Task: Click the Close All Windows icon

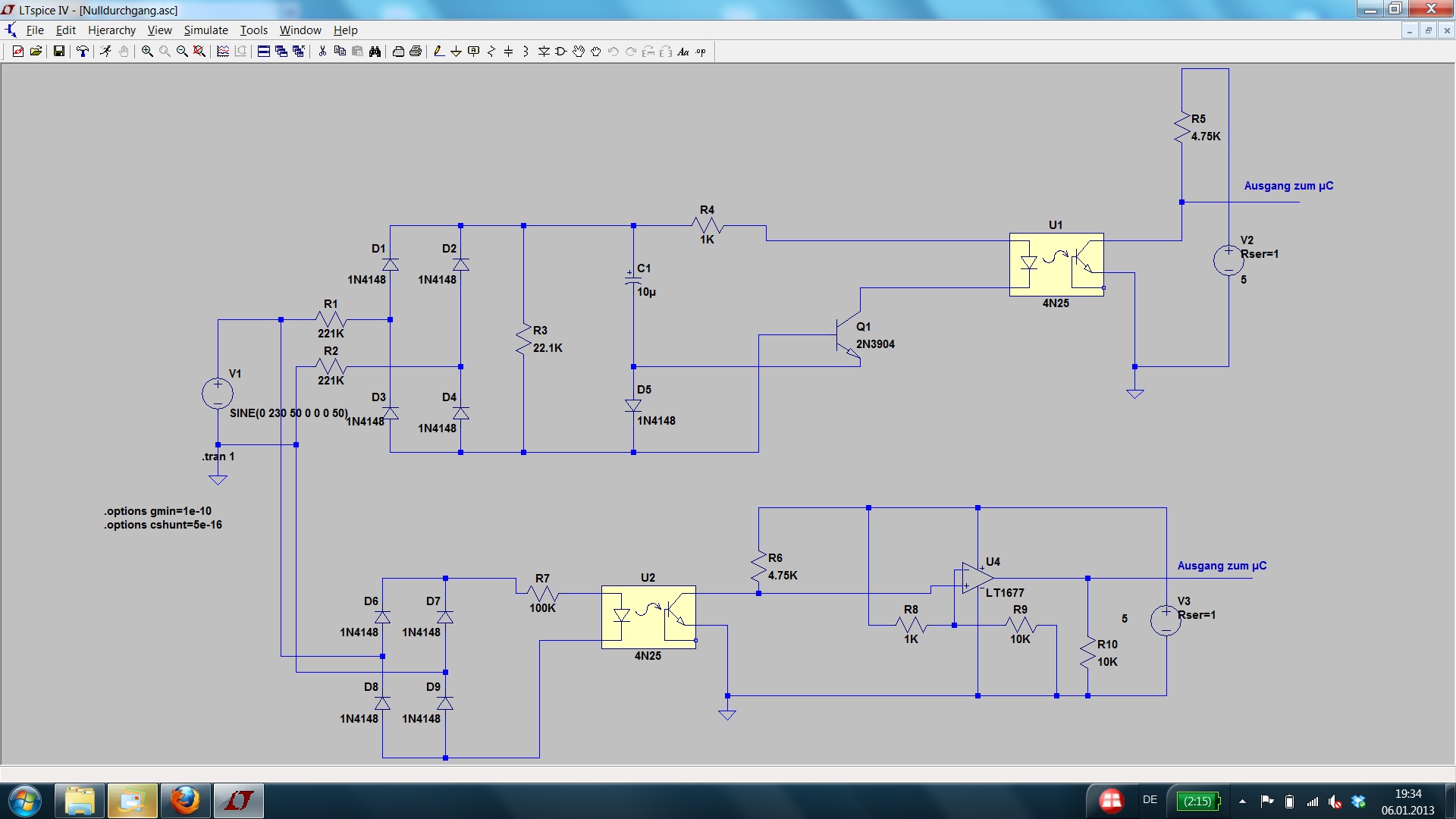Action: click(x=299, y=52)
